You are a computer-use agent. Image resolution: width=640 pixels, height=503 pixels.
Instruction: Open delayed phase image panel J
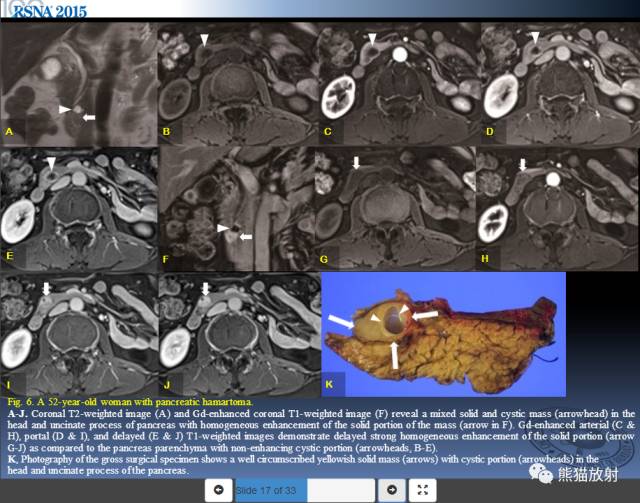[240, 335]
